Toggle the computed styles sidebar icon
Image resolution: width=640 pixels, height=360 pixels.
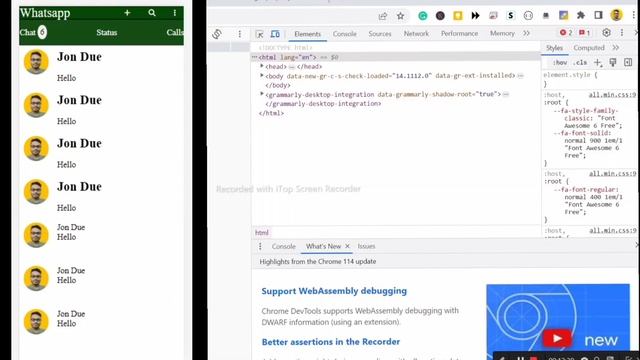[x=628, y=62]
